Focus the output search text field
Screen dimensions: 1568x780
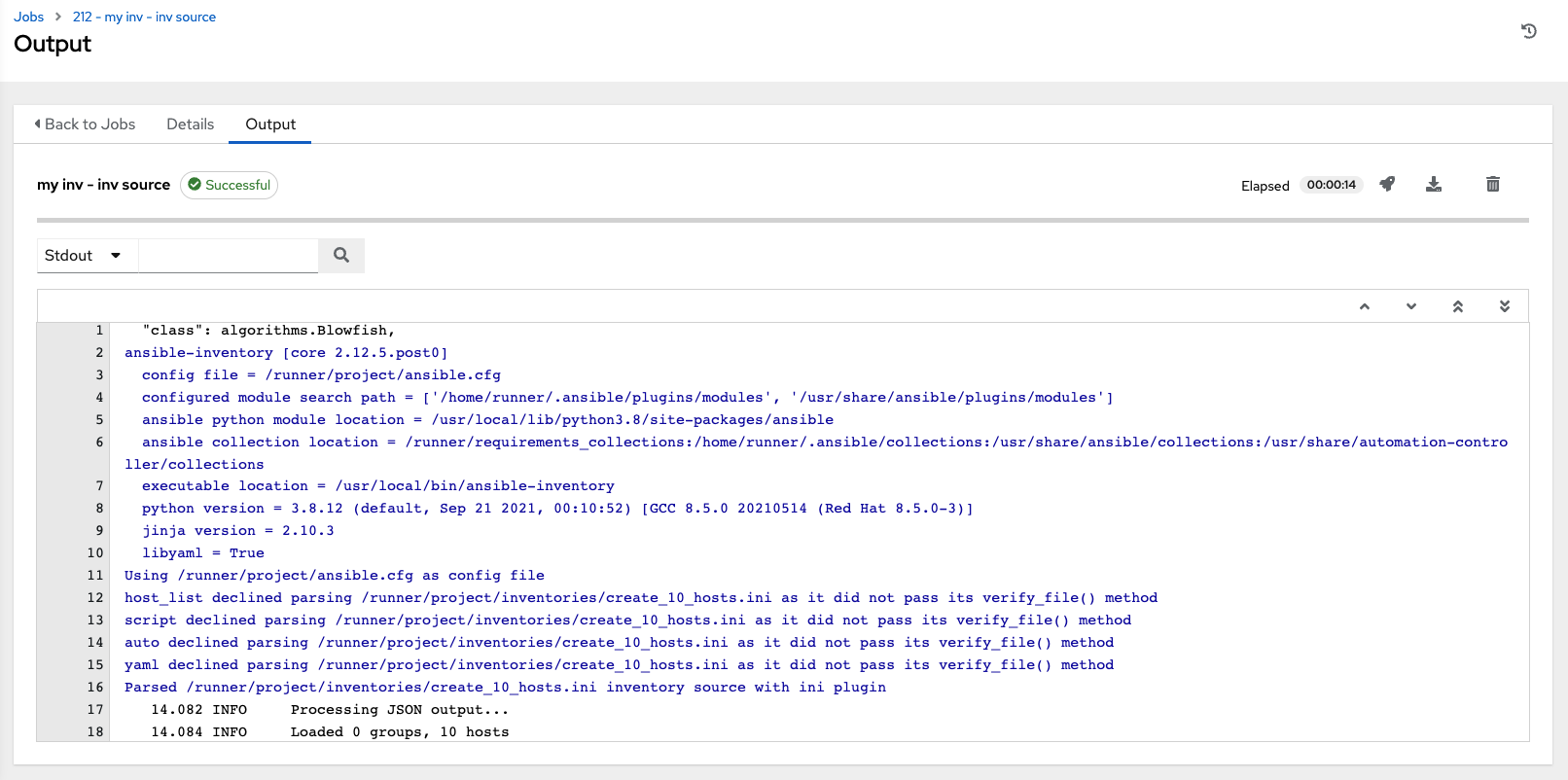[x=229, y=255]
